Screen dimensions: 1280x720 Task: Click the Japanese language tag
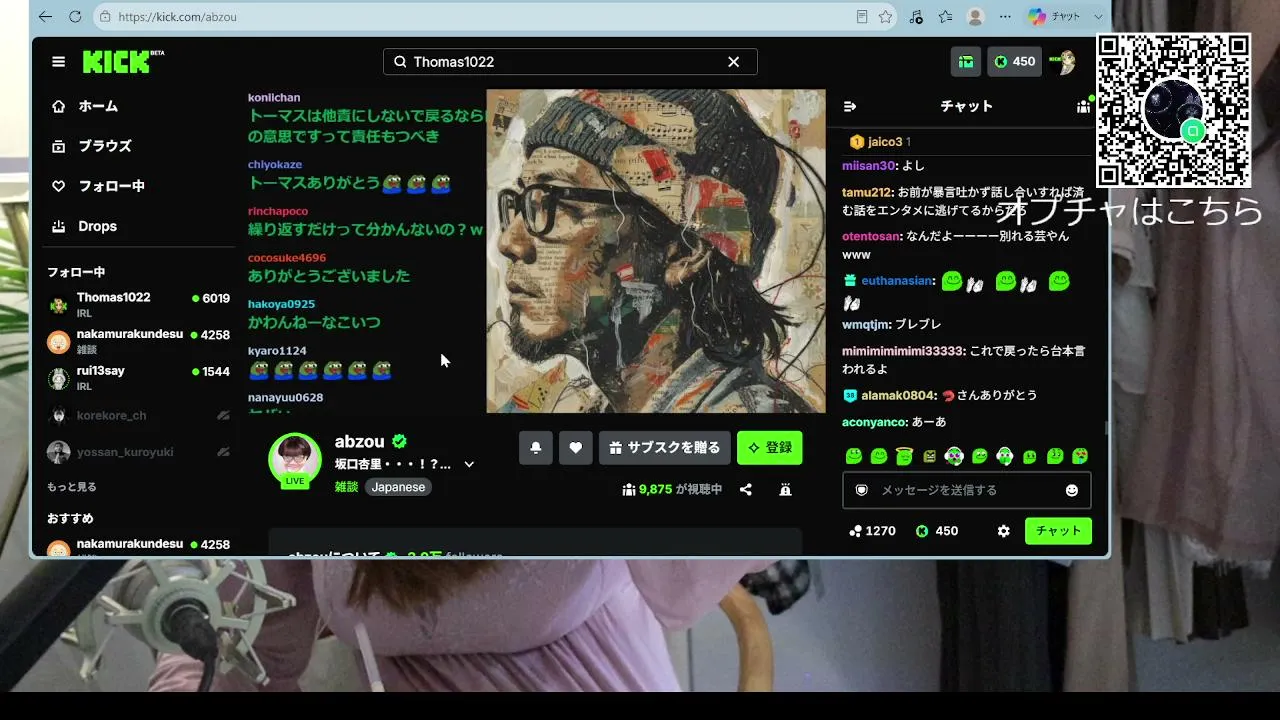pyautogui.click(x=398, y=487)
